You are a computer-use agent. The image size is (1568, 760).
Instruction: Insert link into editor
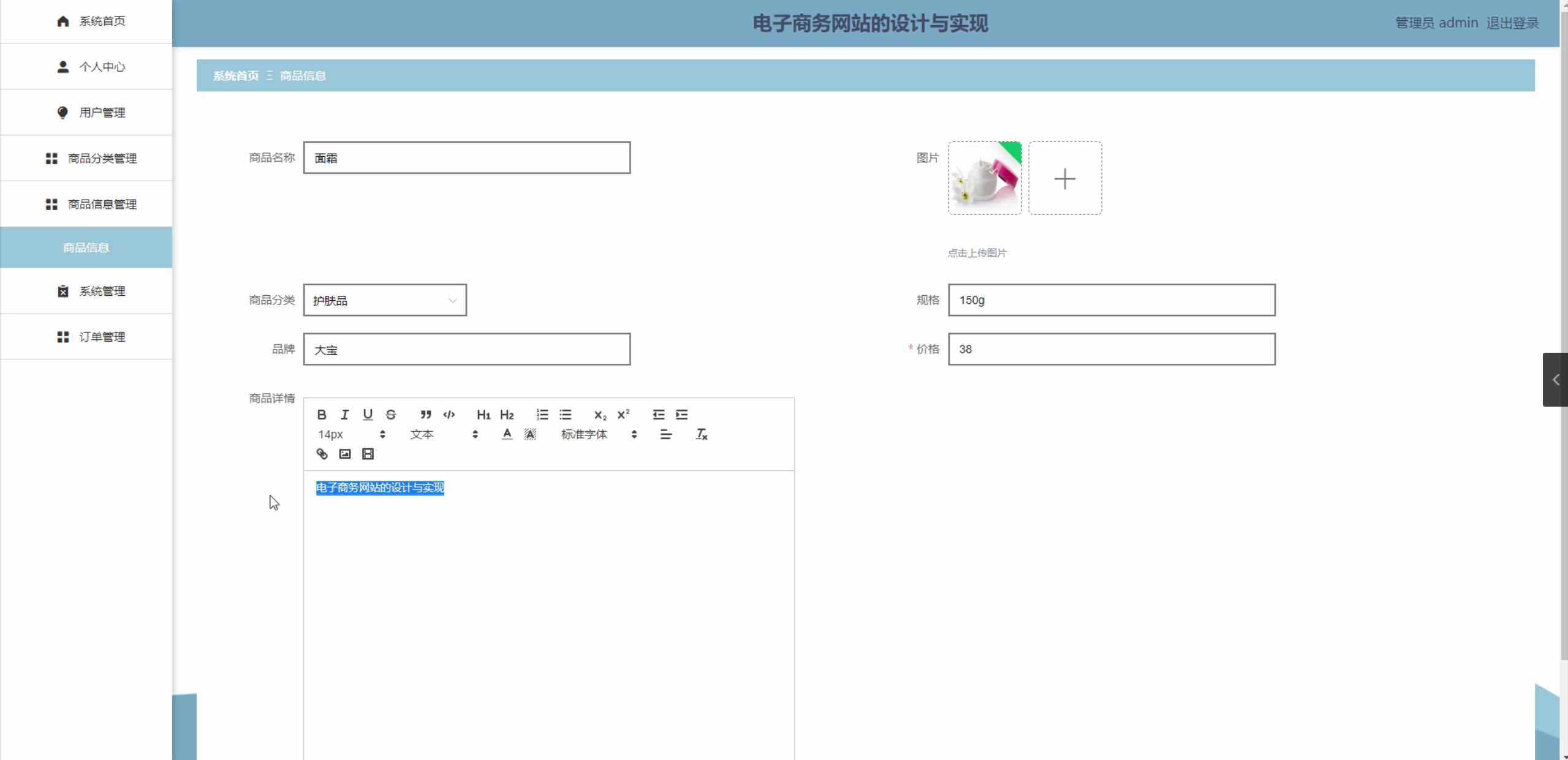[322, 454]
